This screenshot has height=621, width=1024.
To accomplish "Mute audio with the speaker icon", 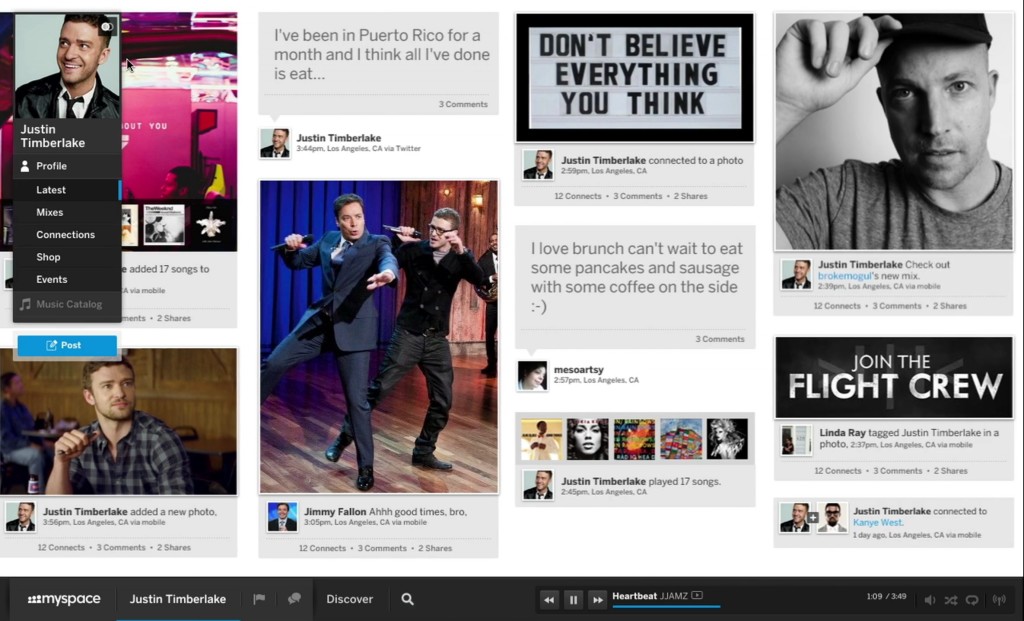I will pos(930,600).
